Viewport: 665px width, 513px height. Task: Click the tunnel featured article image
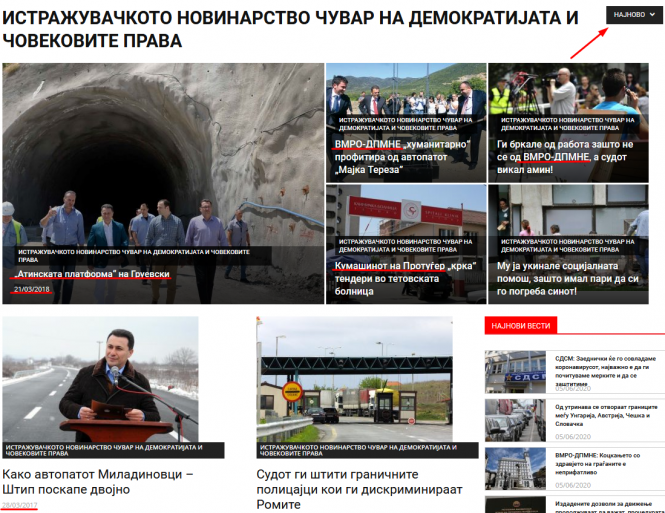tap(162, 150)
